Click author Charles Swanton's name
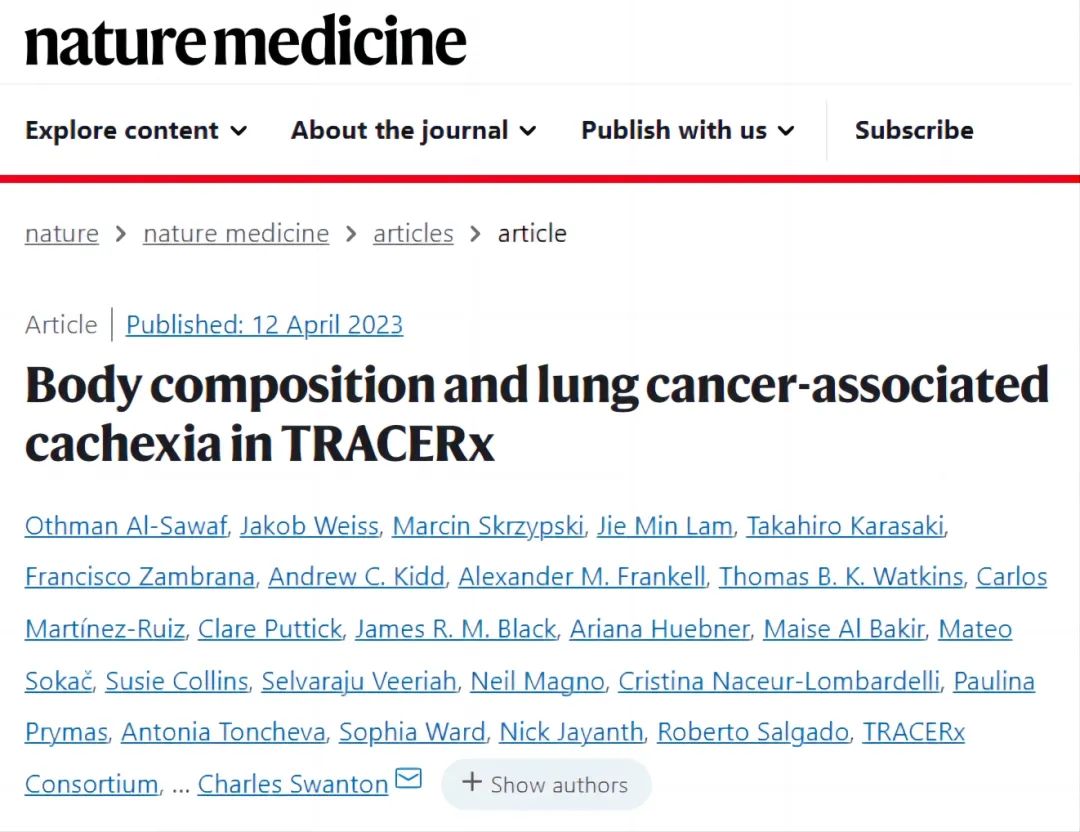 coord(292,784)
